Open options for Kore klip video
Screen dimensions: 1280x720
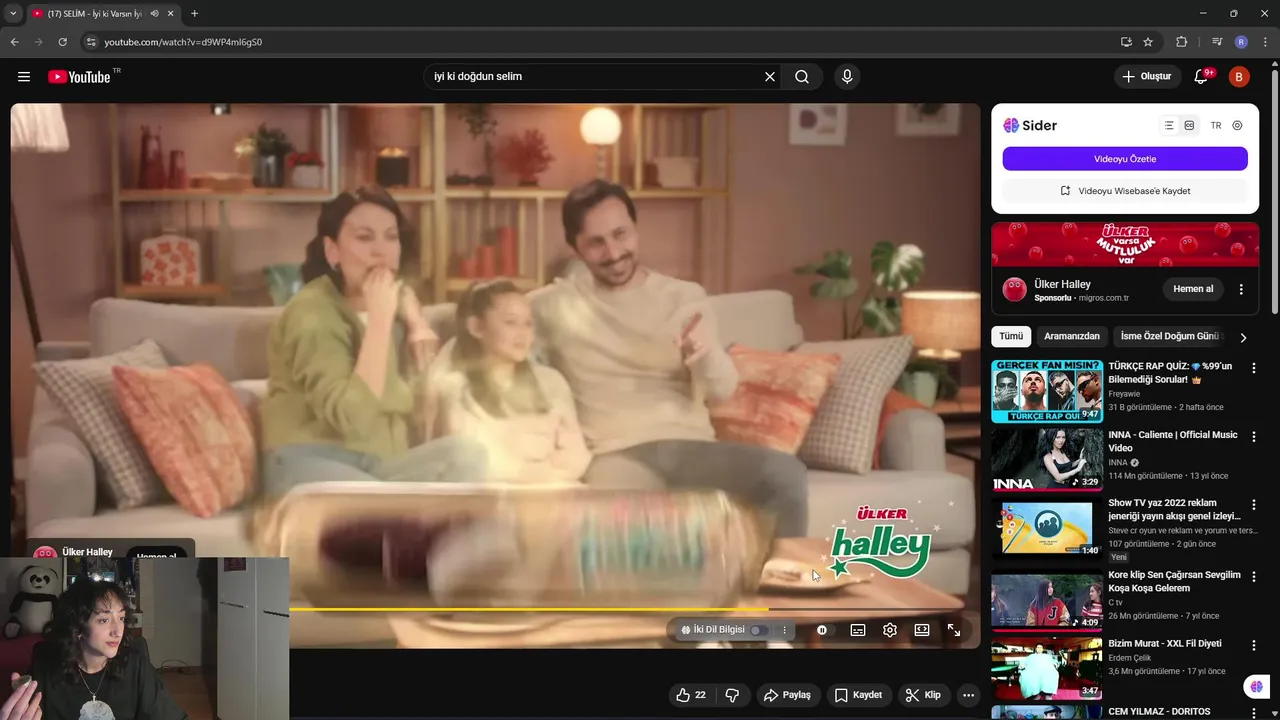1254,577
